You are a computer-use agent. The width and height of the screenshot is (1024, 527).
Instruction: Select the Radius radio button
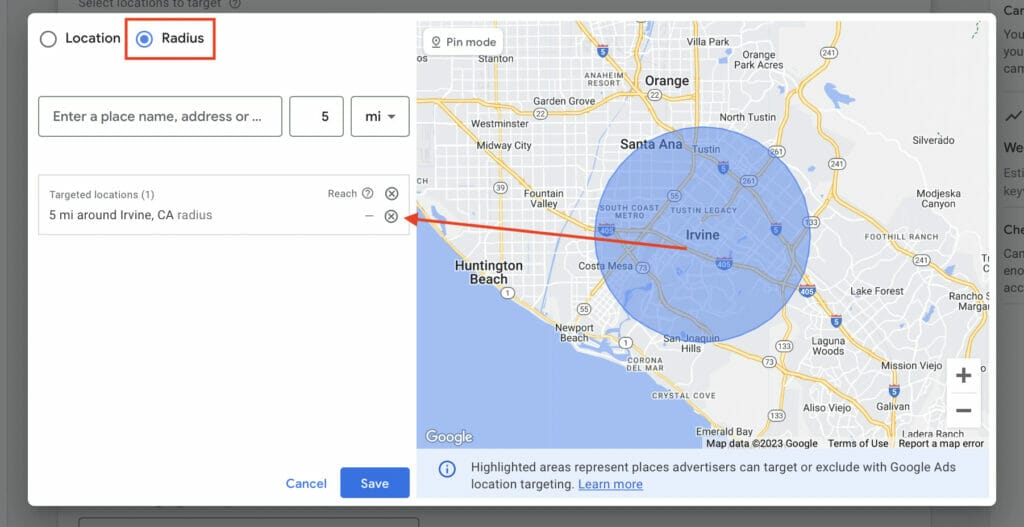click(x=145, y=39)
